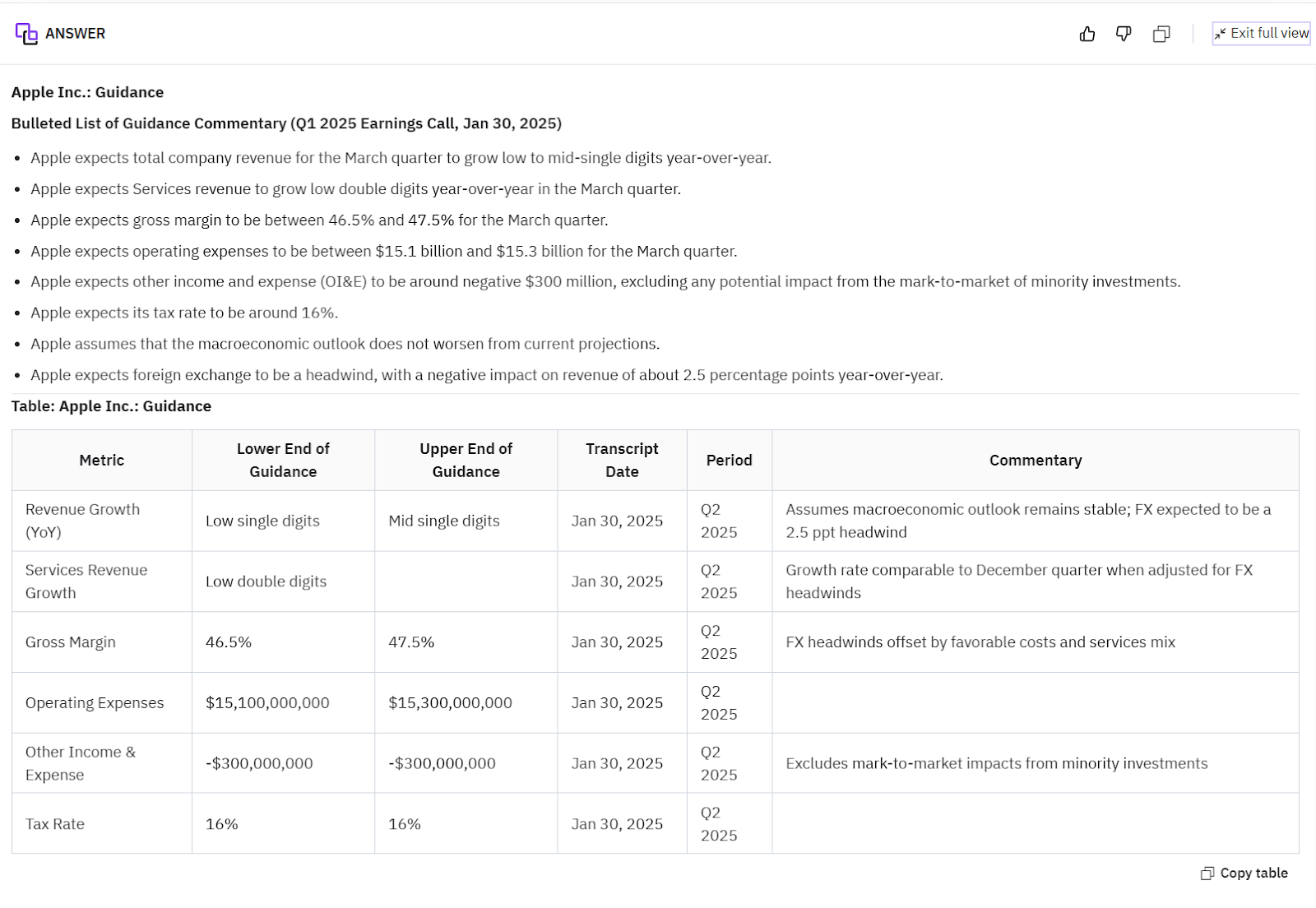
Task: Select the Q2 2025 period cell for Services row
Action: [x=729, y=581]
